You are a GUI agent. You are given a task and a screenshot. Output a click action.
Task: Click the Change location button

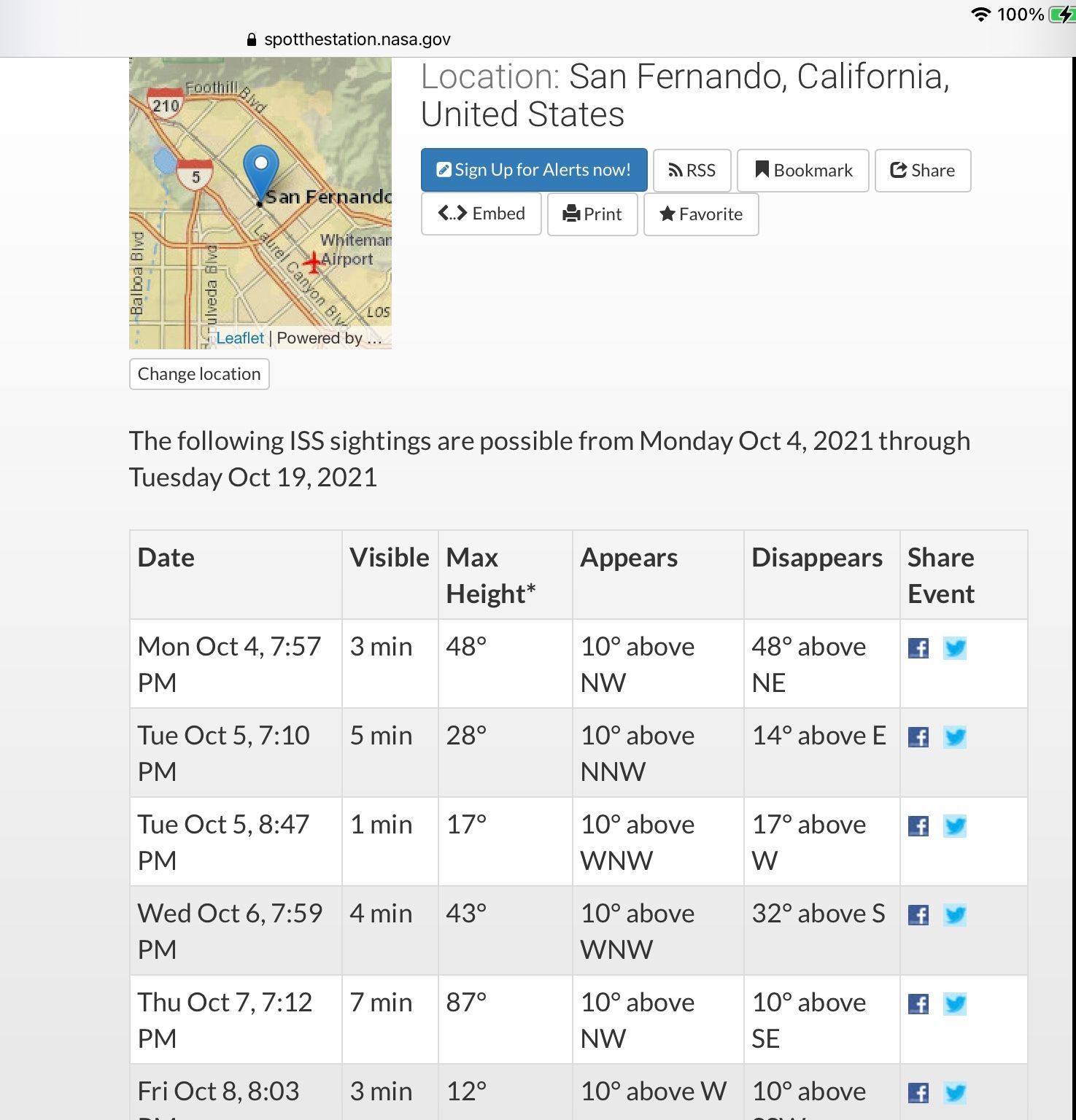pos(199,374)
